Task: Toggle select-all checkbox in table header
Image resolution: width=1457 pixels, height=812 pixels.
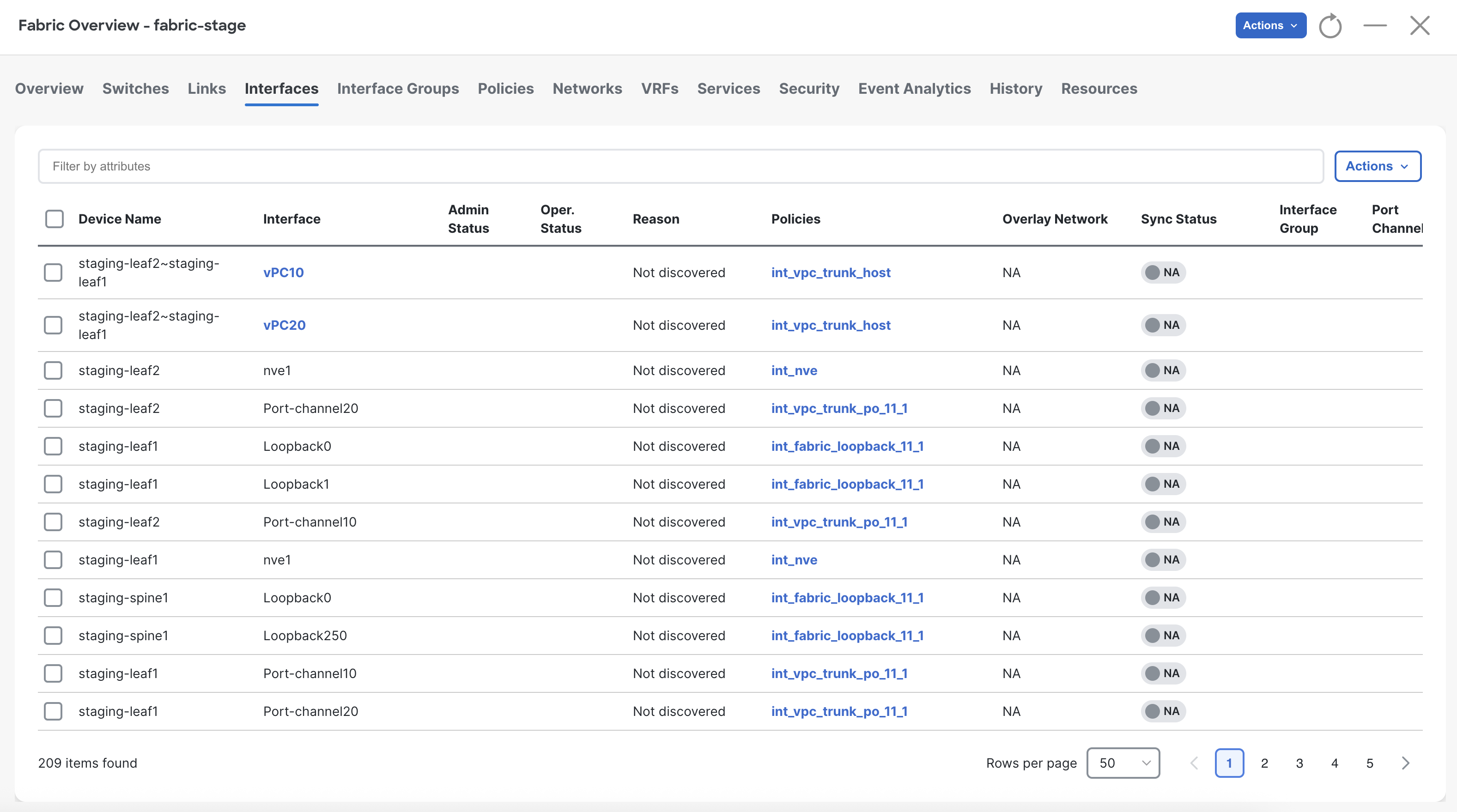Action: tap(55, 219)
